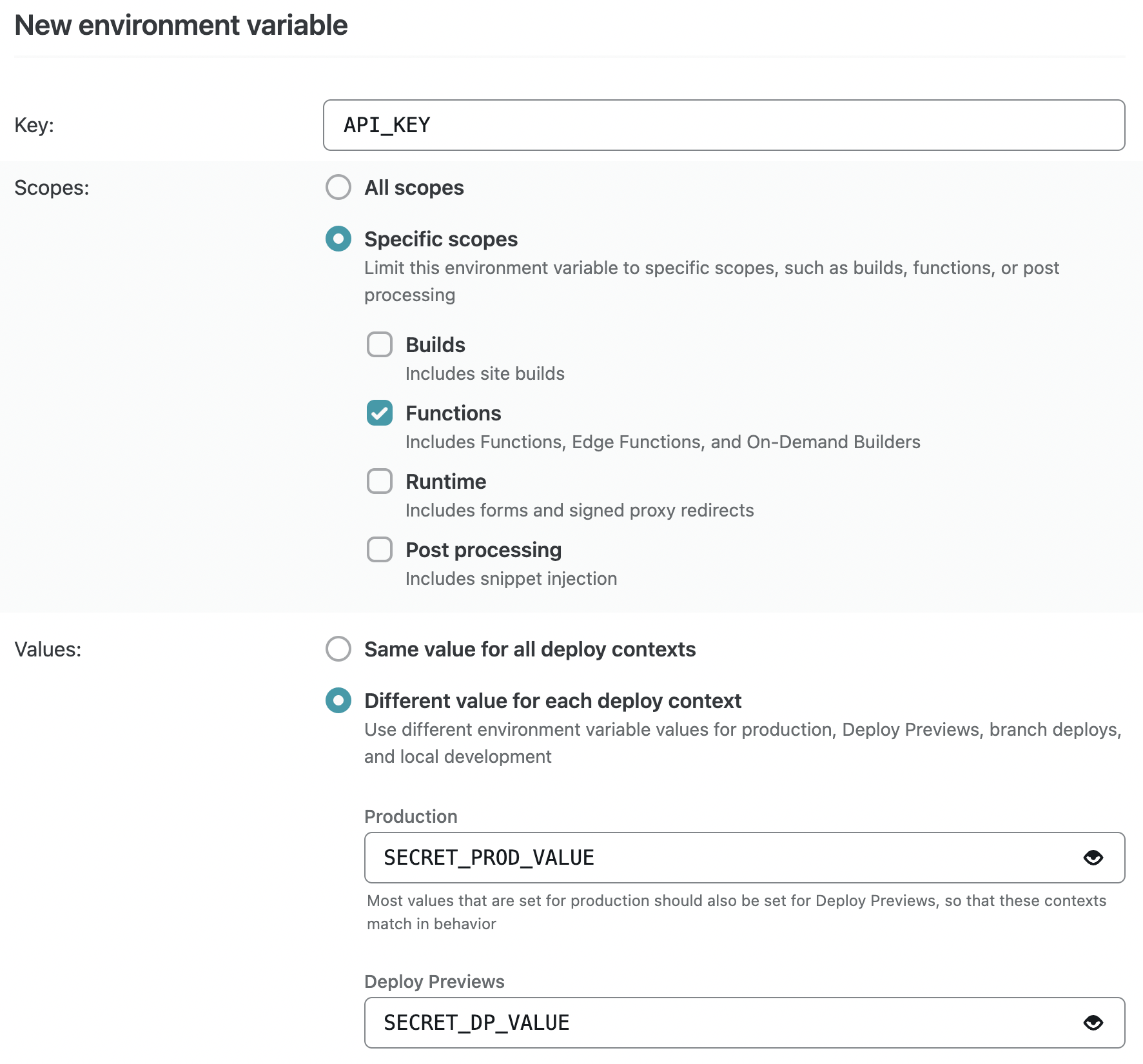Select the All scopes radio option

point(338,188)
